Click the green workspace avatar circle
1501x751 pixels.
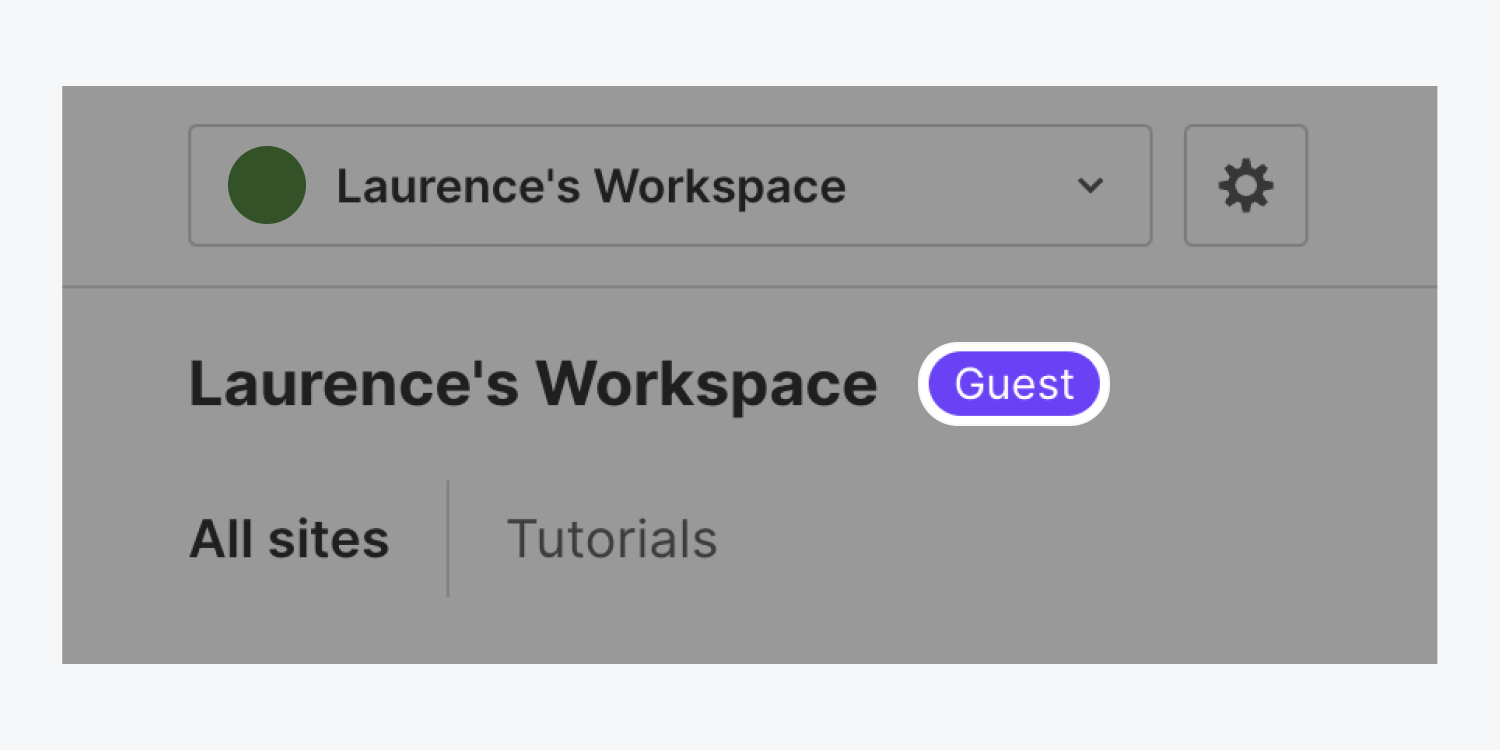266,185
